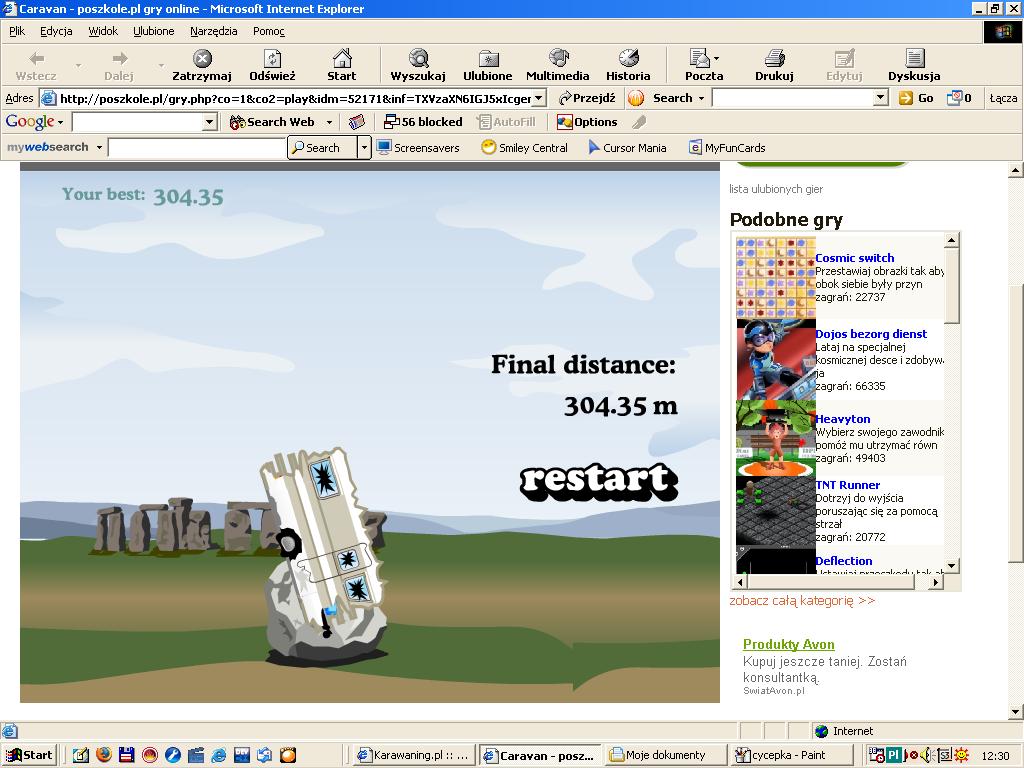
Task: Click the smiling sun tray icon
Action: click(962, 755)
